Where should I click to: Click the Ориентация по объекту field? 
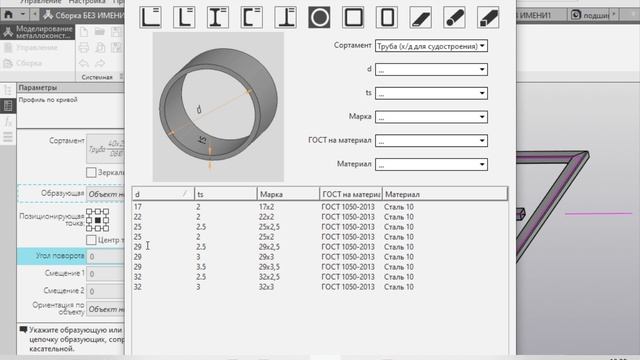[x=105, y=309]
